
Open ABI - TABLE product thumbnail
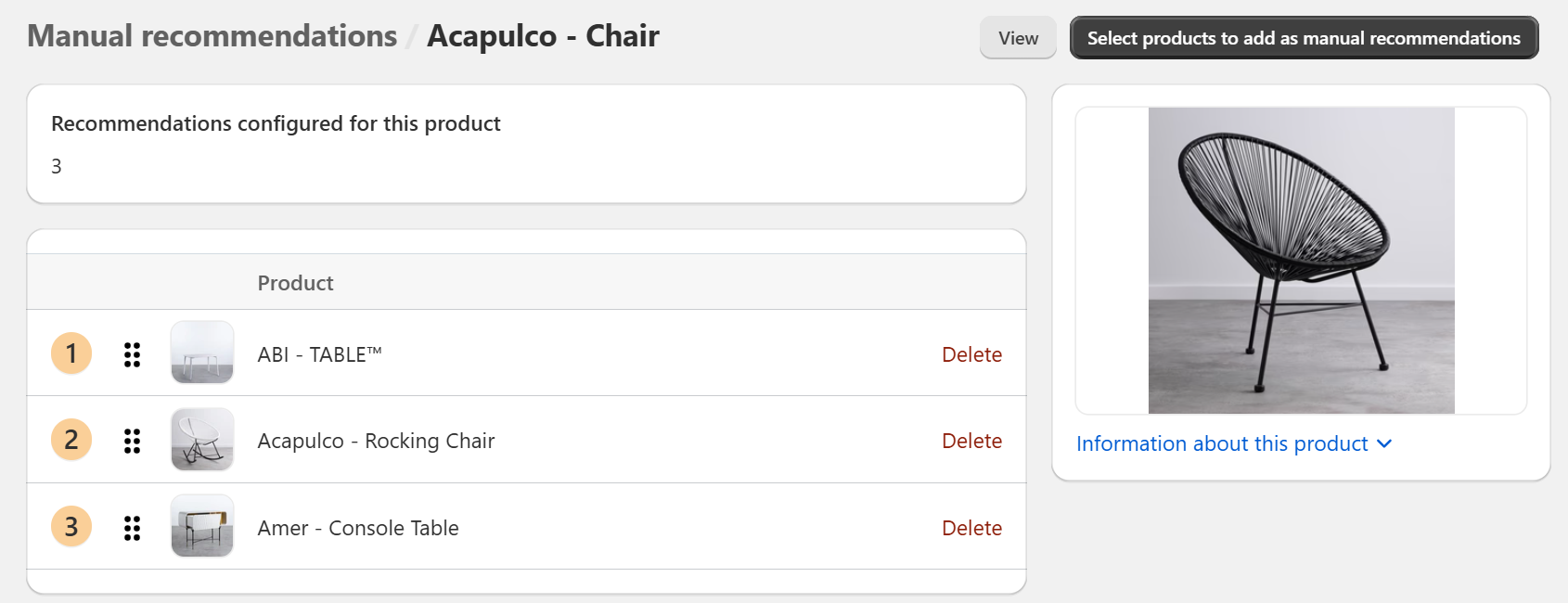pos(202,353)
